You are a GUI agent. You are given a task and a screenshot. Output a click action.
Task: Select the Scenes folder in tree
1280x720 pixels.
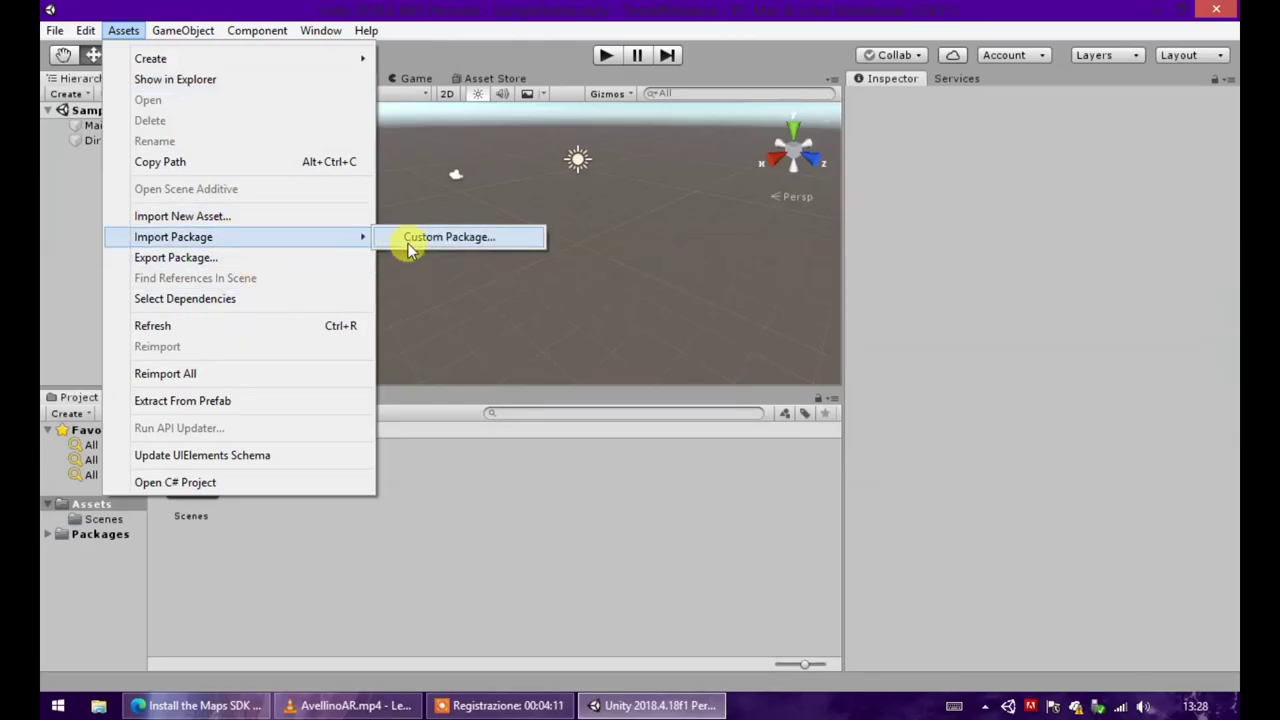tap(96, 519)
